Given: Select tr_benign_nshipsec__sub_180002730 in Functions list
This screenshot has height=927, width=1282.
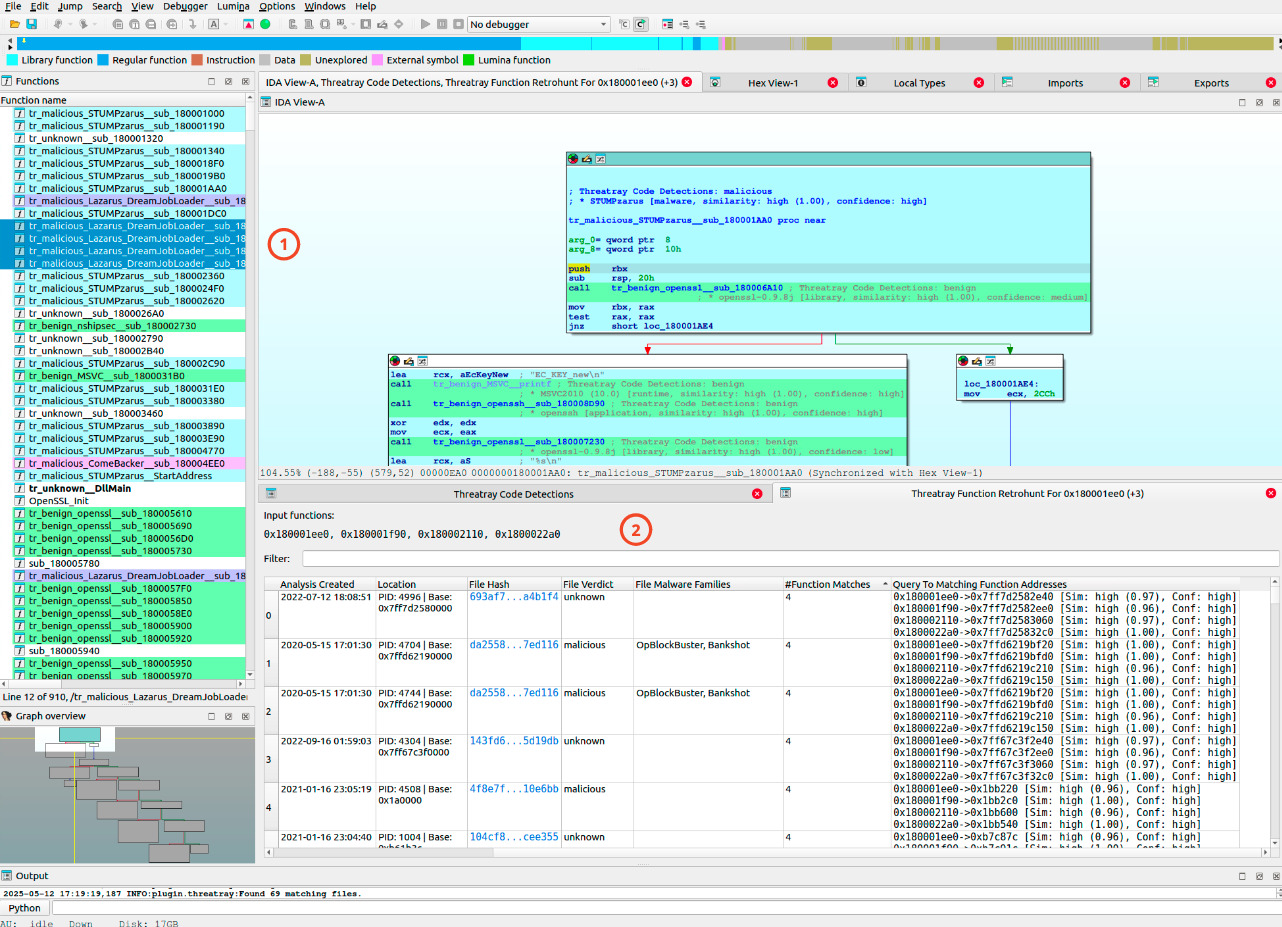Looking at the screenshot, I should (111, 326).
